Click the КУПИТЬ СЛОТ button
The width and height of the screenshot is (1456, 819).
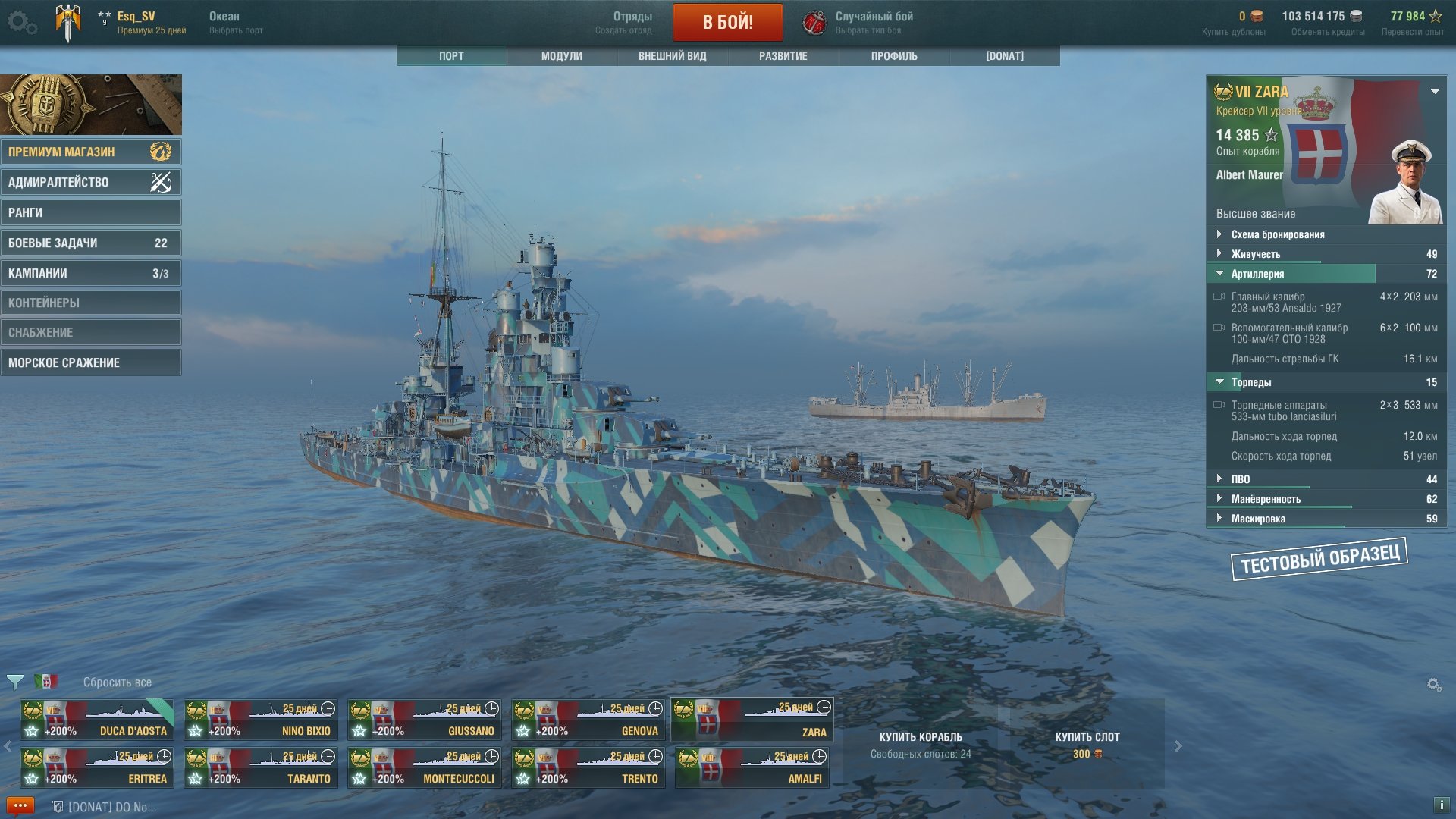[x=1087, y=745]
